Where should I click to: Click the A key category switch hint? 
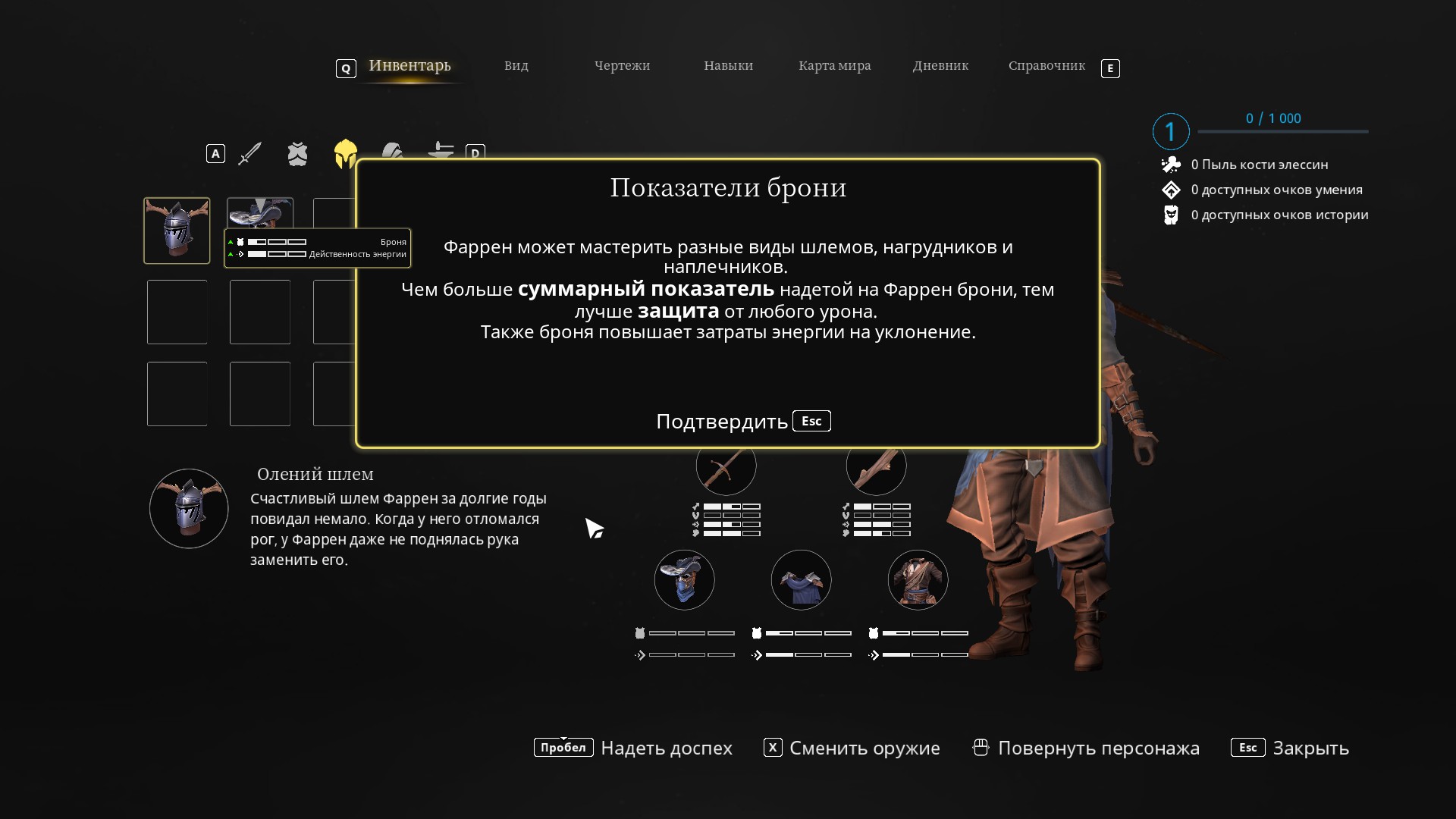tap(215, 154)
